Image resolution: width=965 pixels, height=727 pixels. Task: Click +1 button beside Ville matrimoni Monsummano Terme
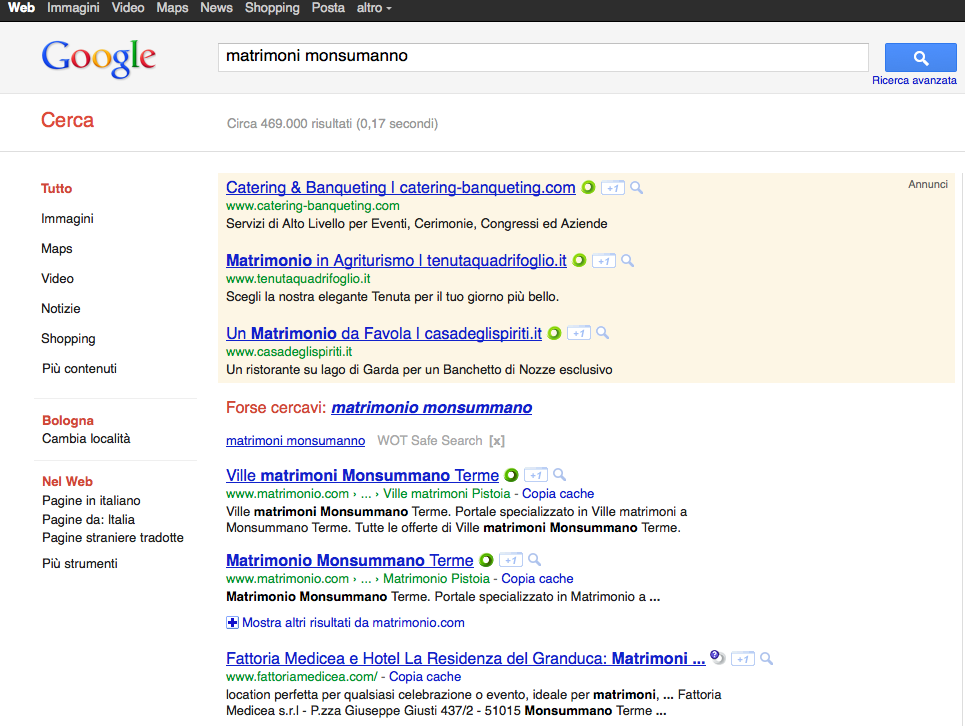[535, 475]
